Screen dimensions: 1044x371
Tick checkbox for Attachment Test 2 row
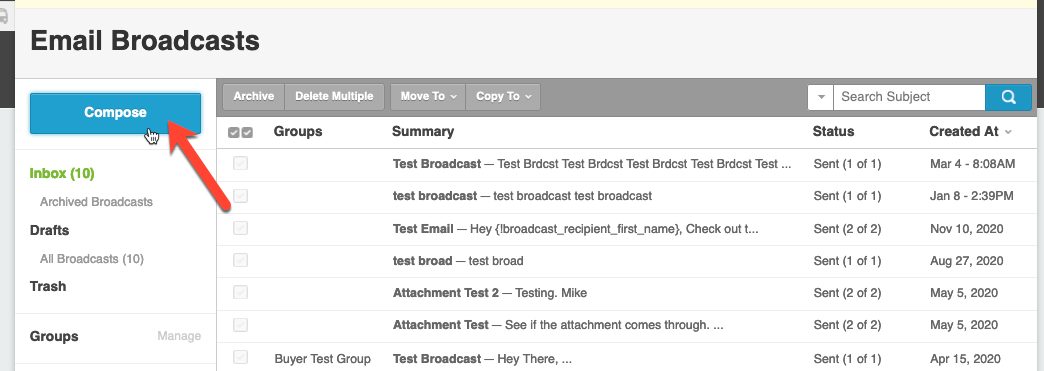point(240,292)
